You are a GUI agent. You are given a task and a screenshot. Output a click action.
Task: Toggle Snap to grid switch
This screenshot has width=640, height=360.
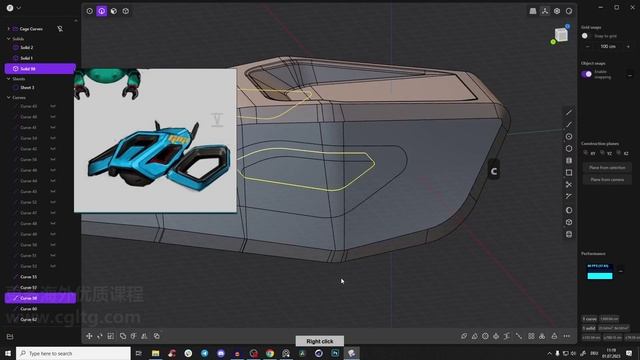pos(586,36)
